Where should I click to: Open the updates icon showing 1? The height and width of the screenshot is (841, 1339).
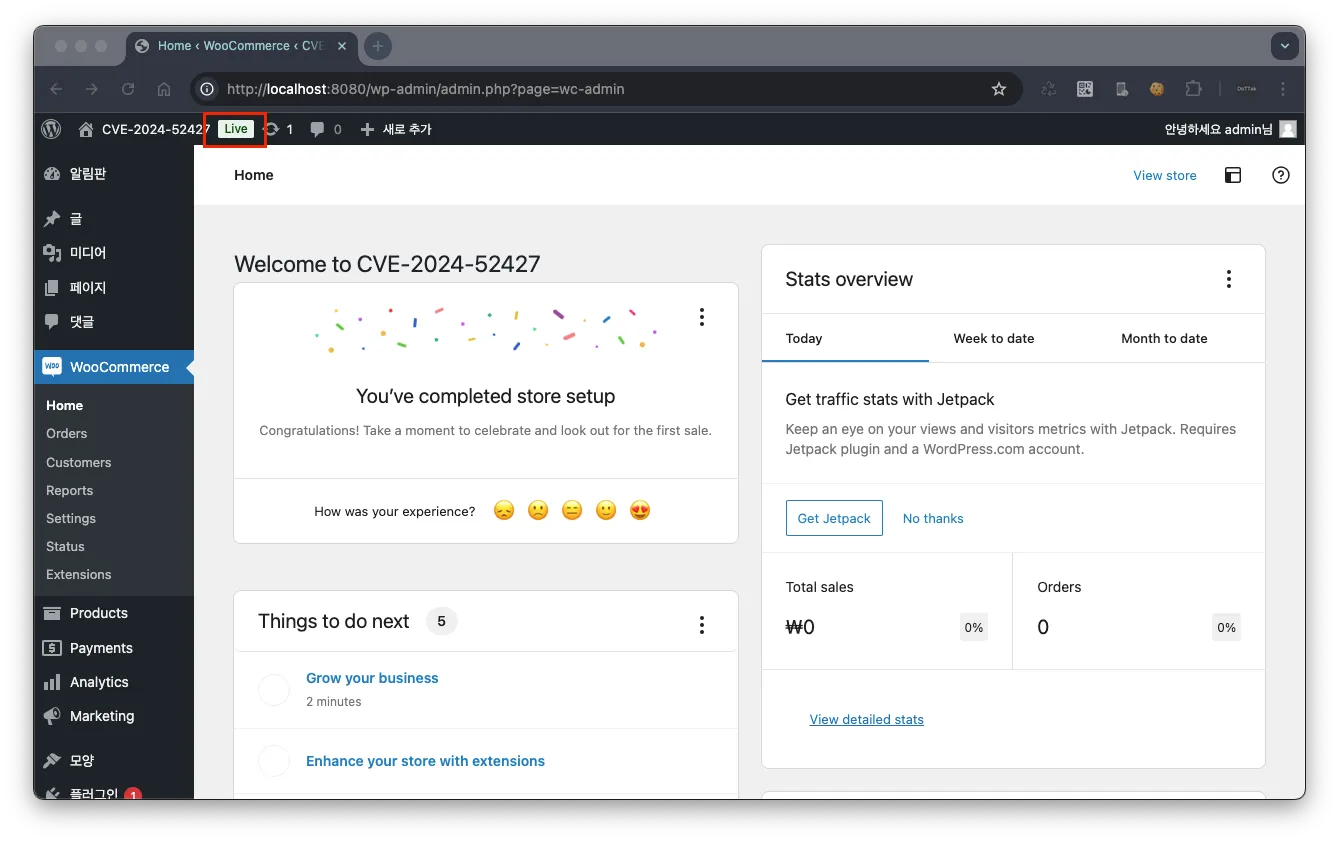click(x=278, y=129)
